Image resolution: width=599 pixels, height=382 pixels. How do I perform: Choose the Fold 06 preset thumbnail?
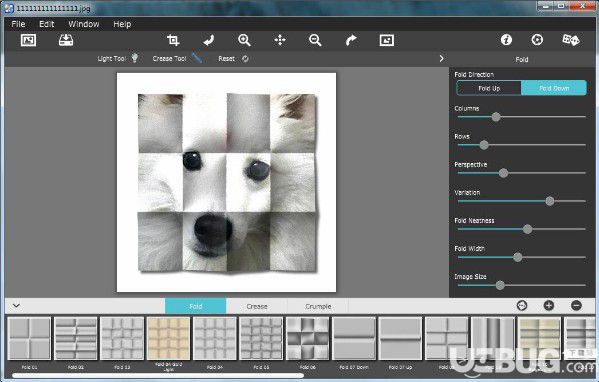point(308,338)
